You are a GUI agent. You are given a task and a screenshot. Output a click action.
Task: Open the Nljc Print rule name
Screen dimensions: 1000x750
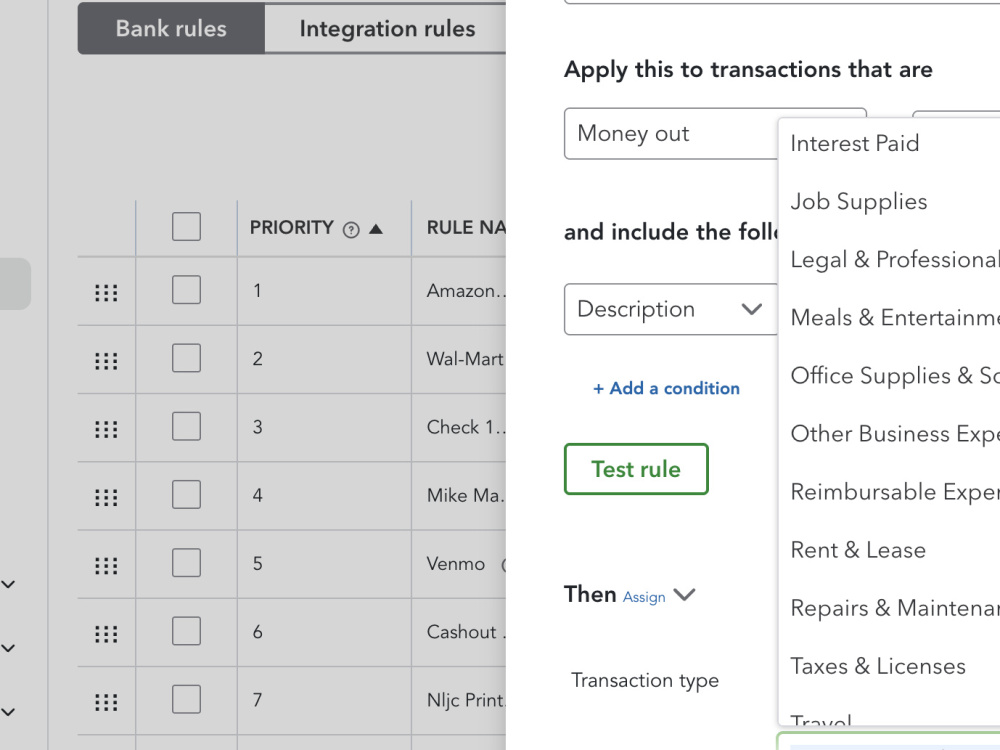point(466,700)
